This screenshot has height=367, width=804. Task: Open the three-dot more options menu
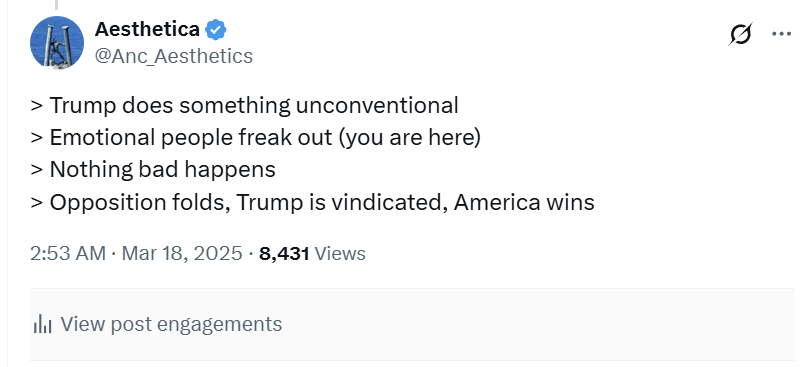point(781,34)
